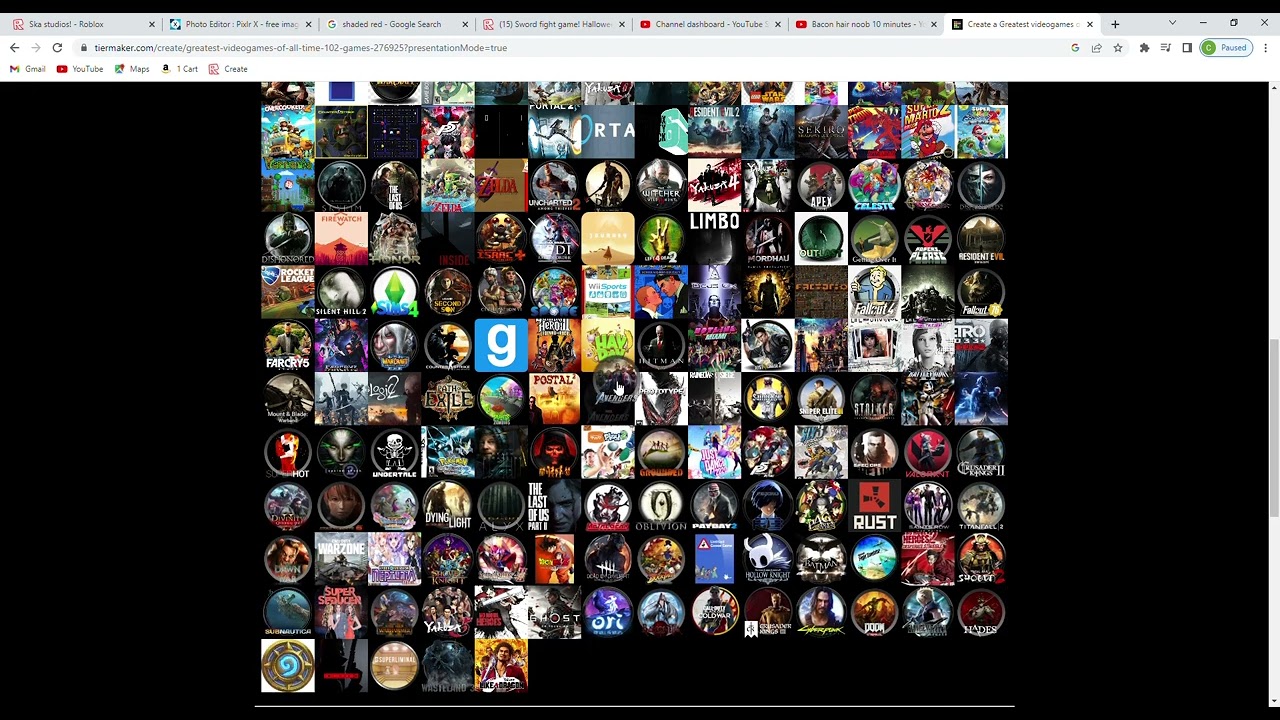Image resolution: width=1280 pixels, height=720 pixels.
Task: Select the Apex Legends icon
Action: (x=821, y=185)
